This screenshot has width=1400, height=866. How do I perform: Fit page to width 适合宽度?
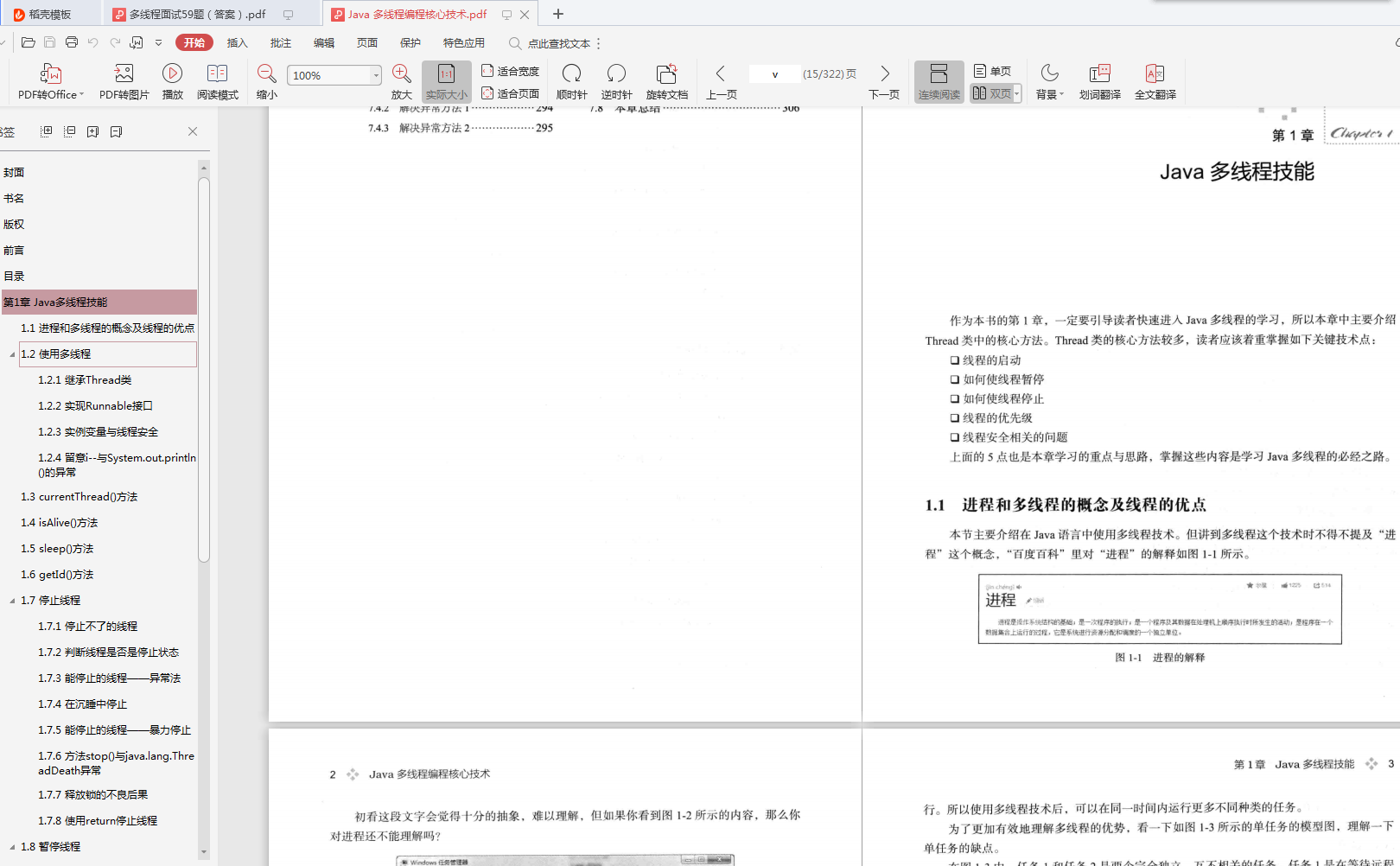pos(511,71)
